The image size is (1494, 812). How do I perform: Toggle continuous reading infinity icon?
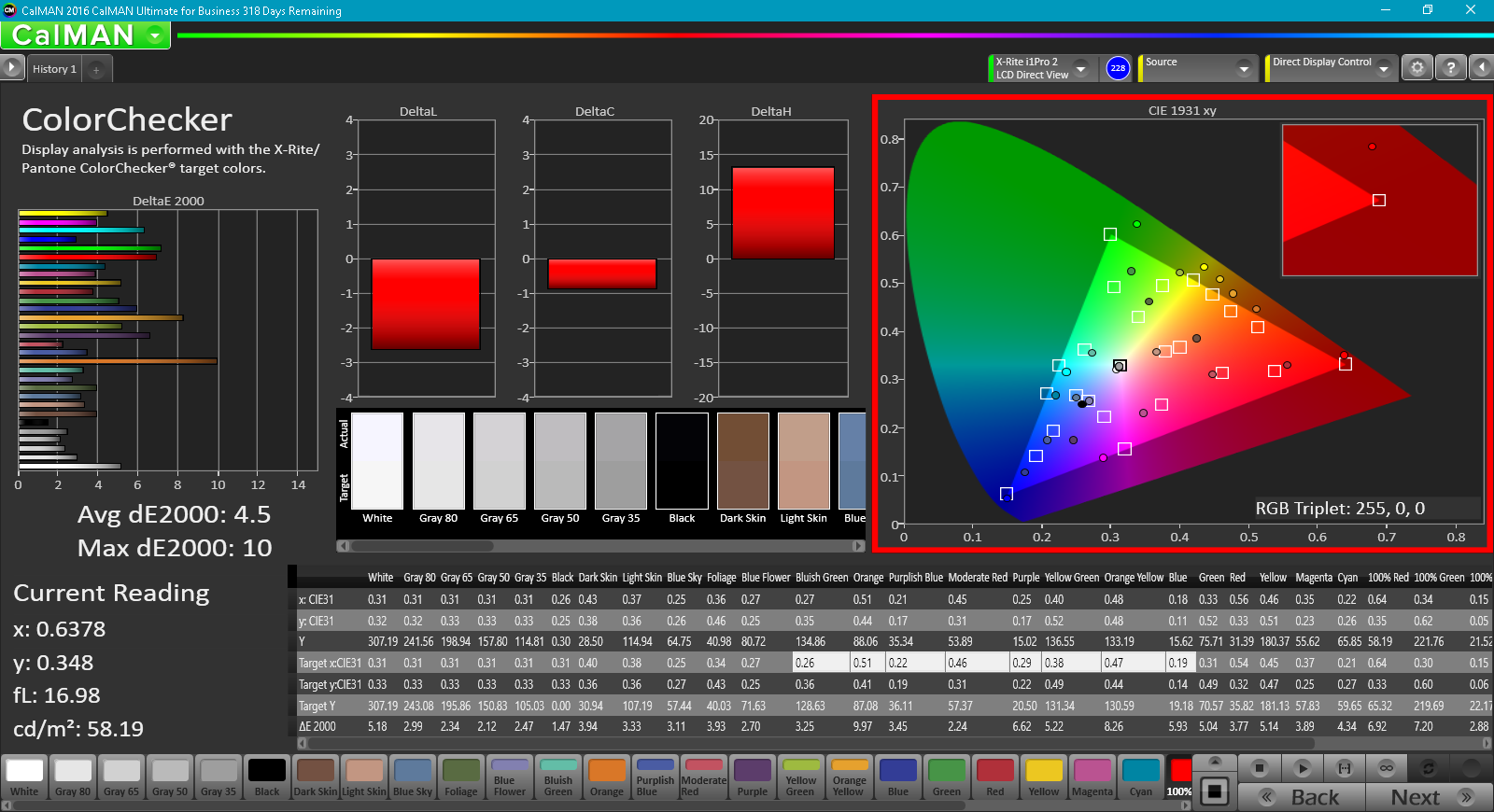[x=1387, y=768]
